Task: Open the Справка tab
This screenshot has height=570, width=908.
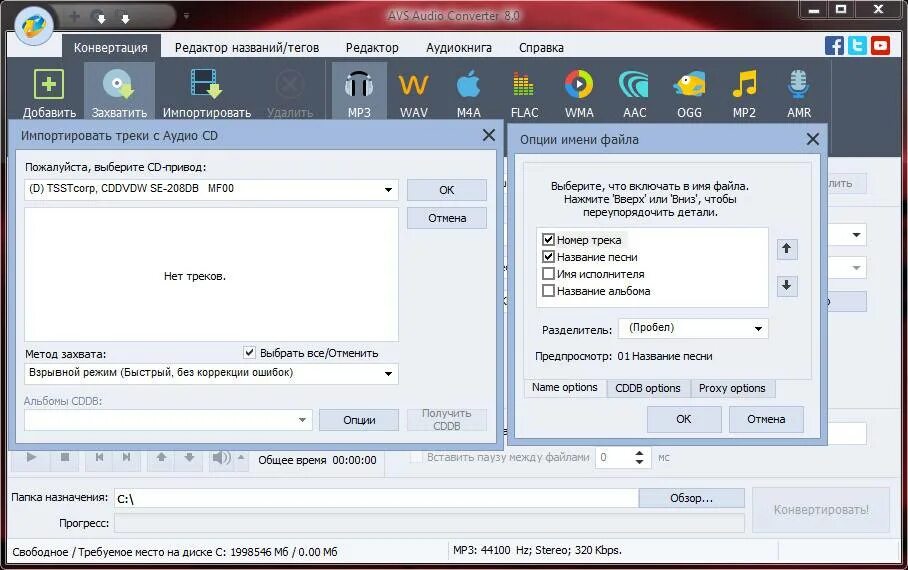Action: pyautogui.click(x=541, y=48)
